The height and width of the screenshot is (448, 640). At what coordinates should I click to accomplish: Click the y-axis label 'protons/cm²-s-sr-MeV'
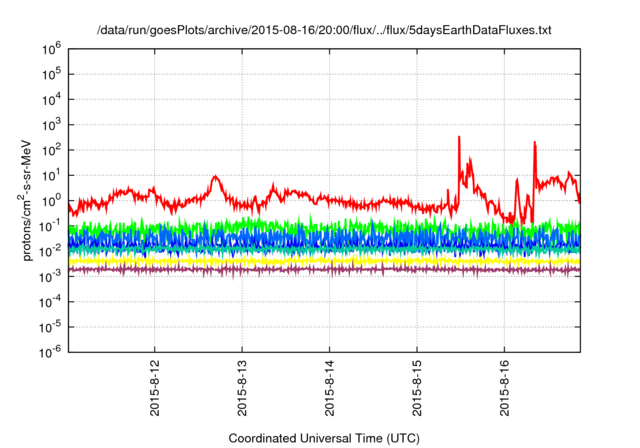pos(26,200)
